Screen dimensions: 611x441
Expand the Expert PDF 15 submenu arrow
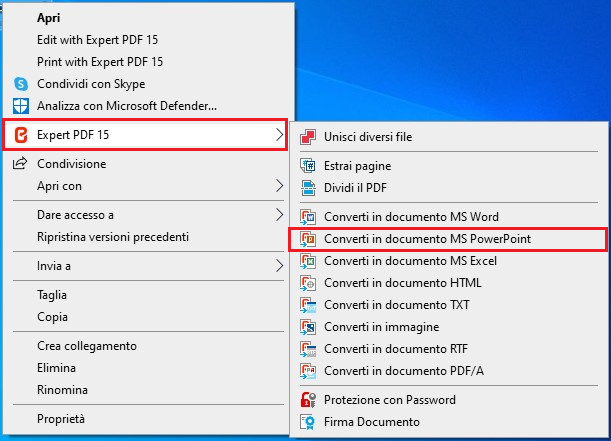click(x=279, y=135)
